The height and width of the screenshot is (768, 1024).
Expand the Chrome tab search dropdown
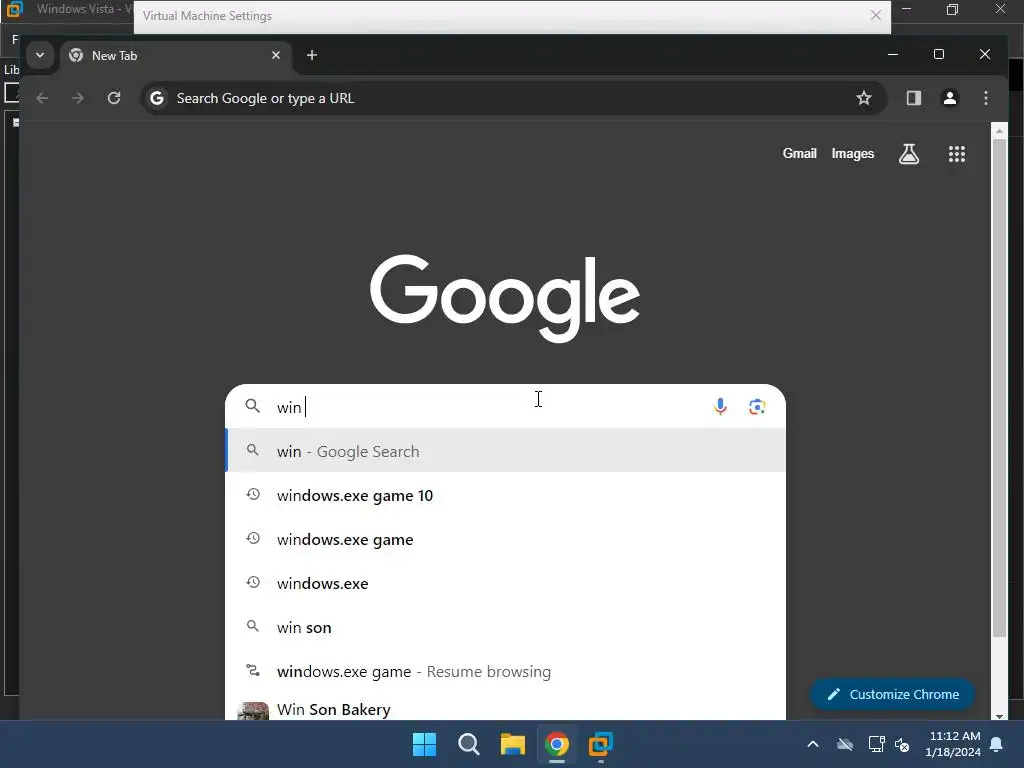pos(40,55)
